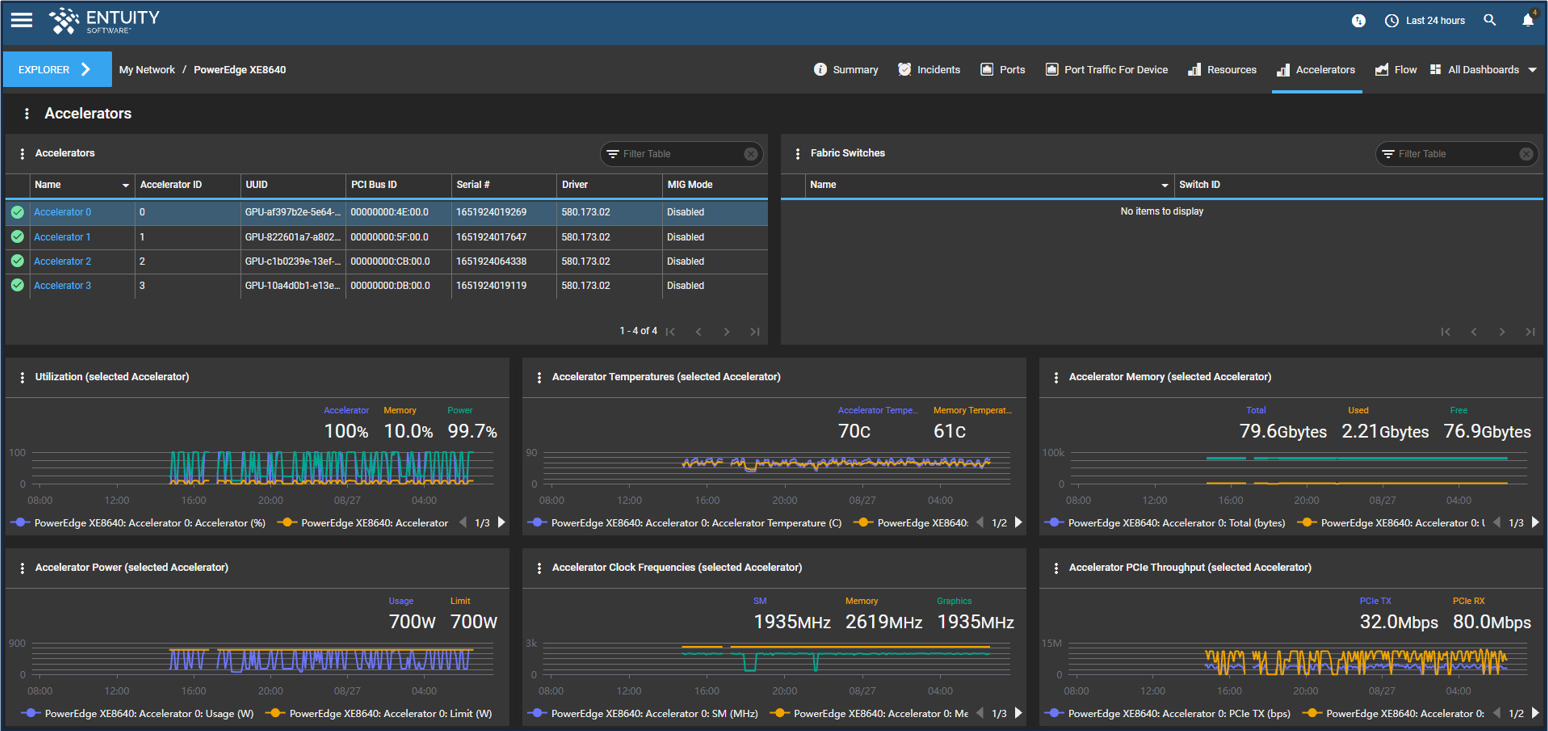Switch to the Resources tab
The image size is (1548, 731).
click(x=1222, y=70)
